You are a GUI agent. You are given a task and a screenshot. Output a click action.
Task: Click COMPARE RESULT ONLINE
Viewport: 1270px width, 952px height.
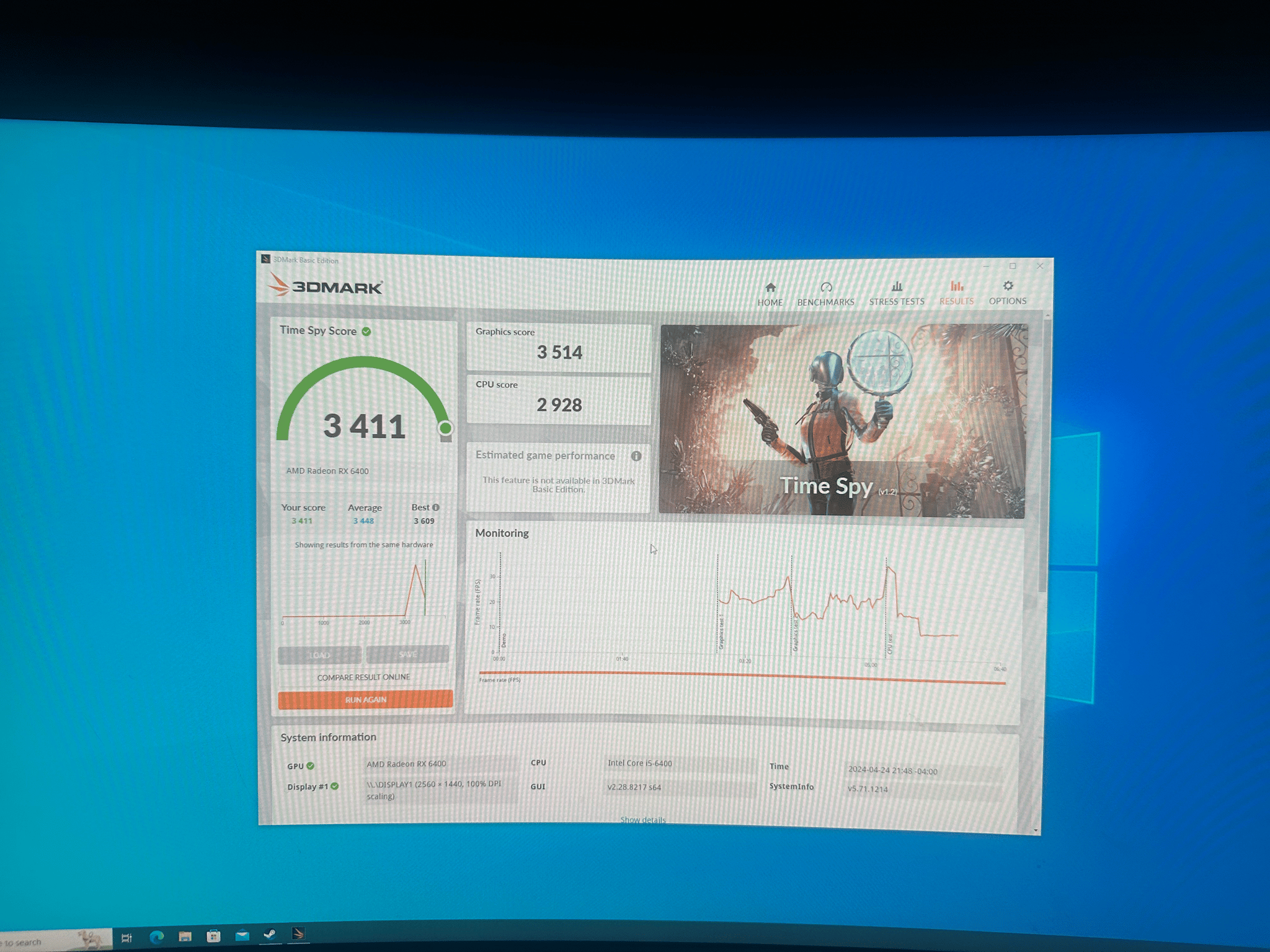pos(364,677)
